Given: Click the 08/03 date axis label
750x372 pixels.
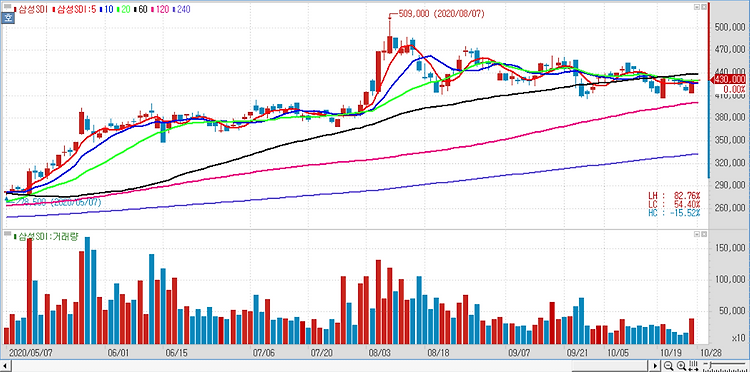Looking at the screenshot, I should tap(379, 352).
